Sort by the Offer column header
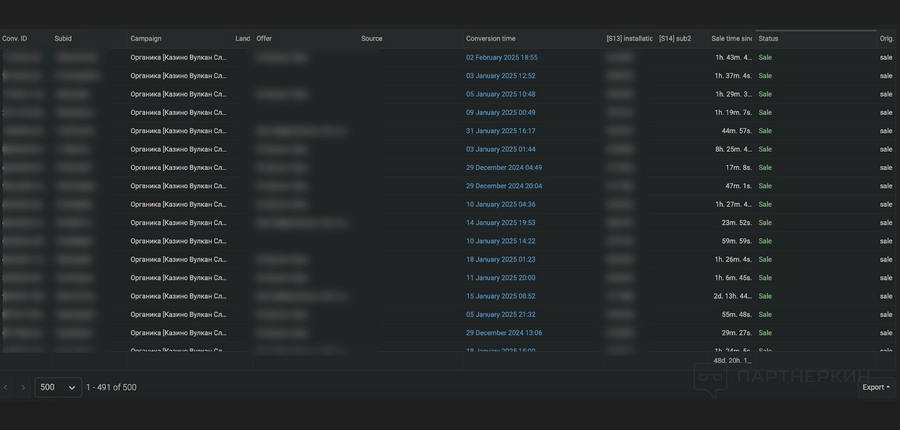 click(264, 38)
